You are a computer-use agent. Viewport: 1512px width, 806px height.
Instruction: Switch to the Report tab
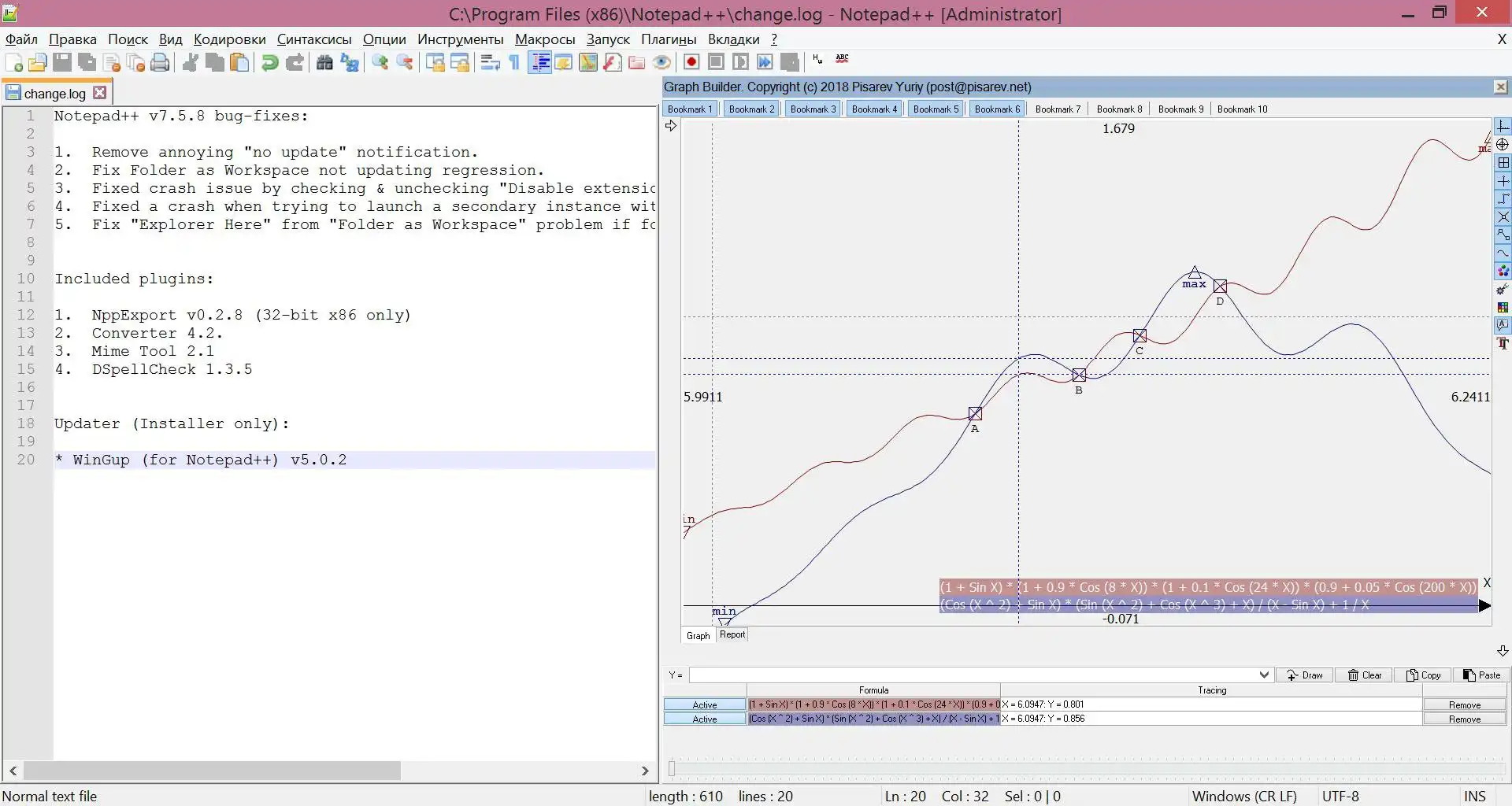click(x=732, y=634)
